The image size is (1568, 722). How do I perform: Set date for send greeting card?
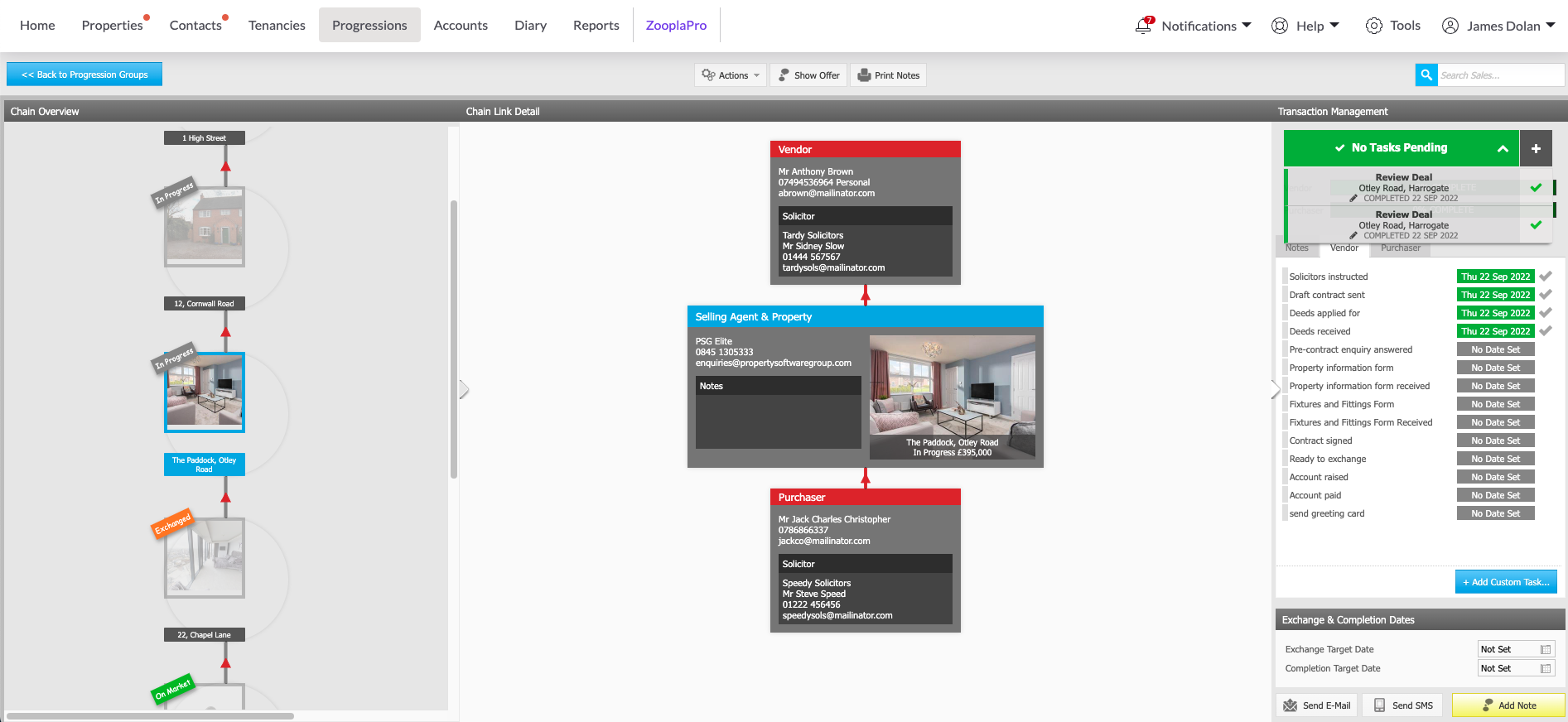click(x=1495, y=513)
